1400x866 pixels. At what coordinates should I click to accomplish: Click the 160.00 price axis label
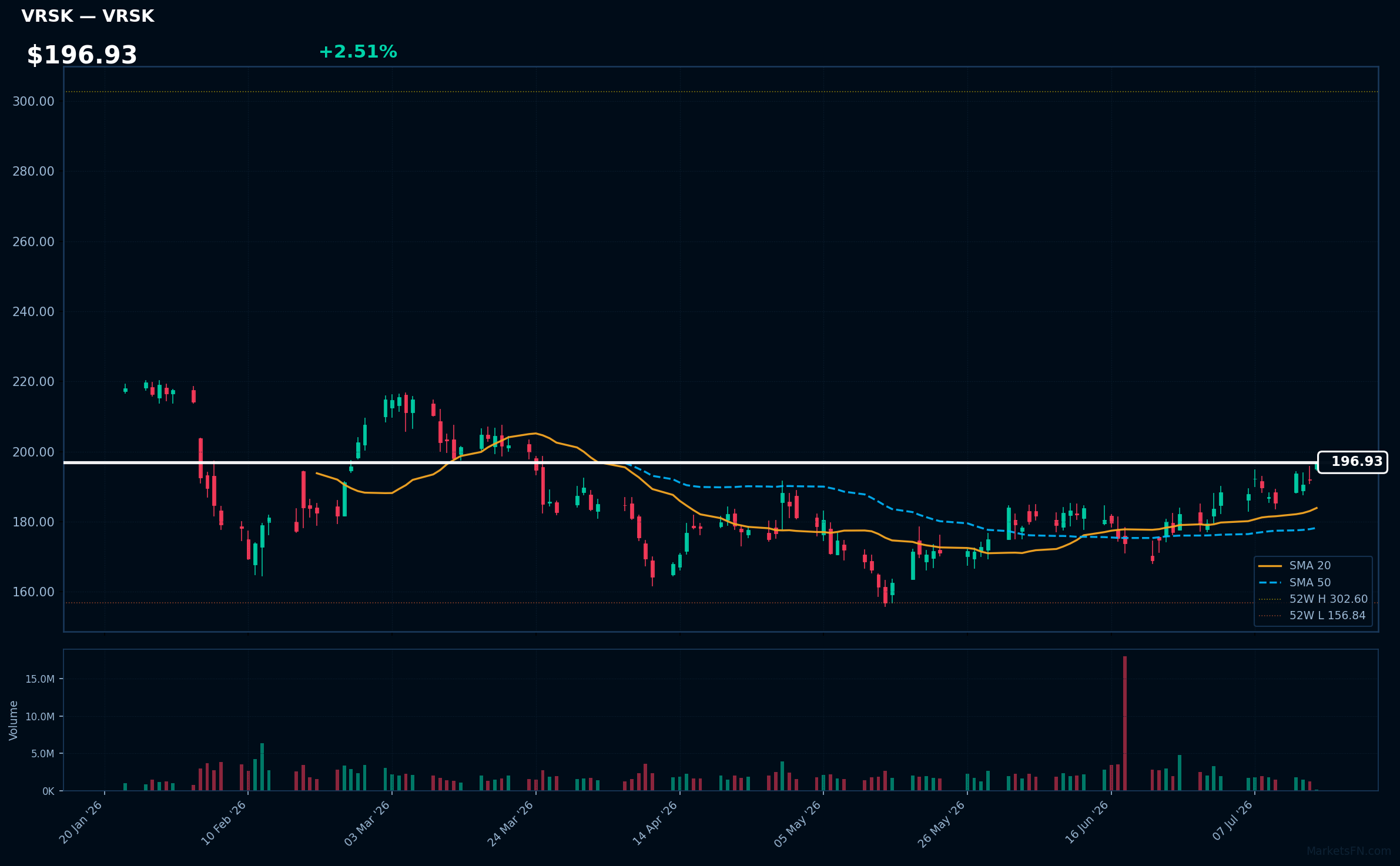(34, 592)
